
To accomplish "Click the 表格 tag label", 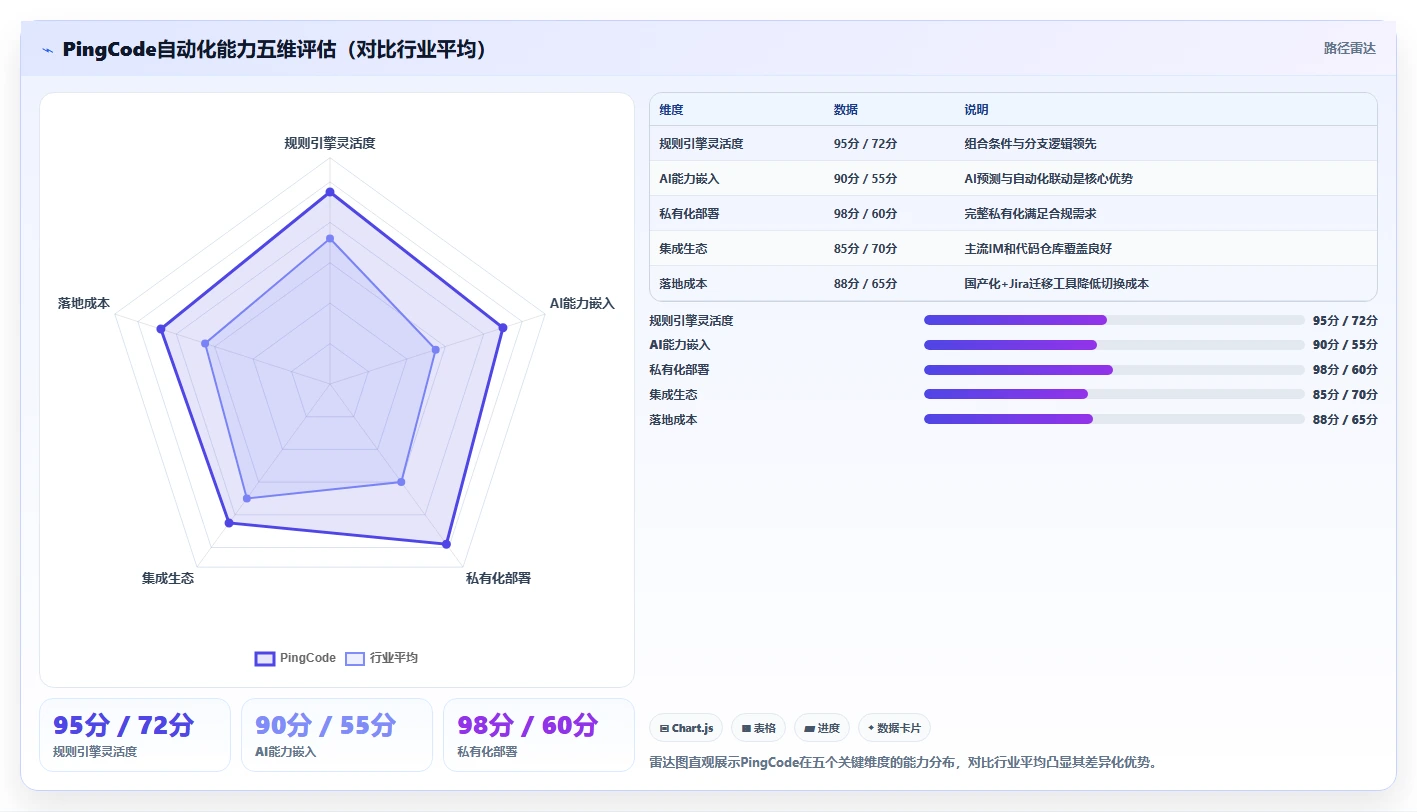I will (765, 728).
